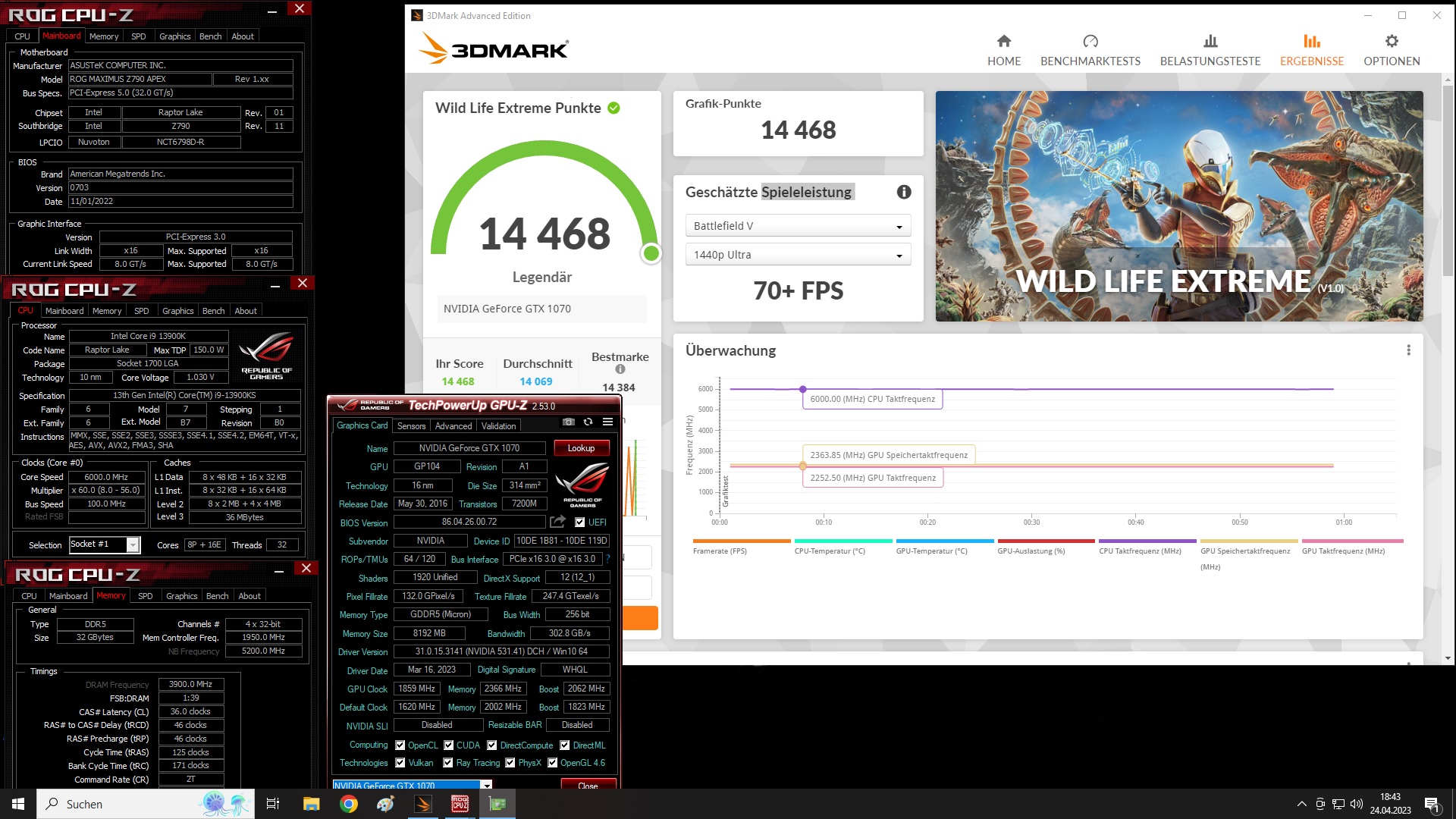Screen dimensions: 1456x819
Task: Click the Wild Life Extreme banner image
Action: pos(1179,206)
